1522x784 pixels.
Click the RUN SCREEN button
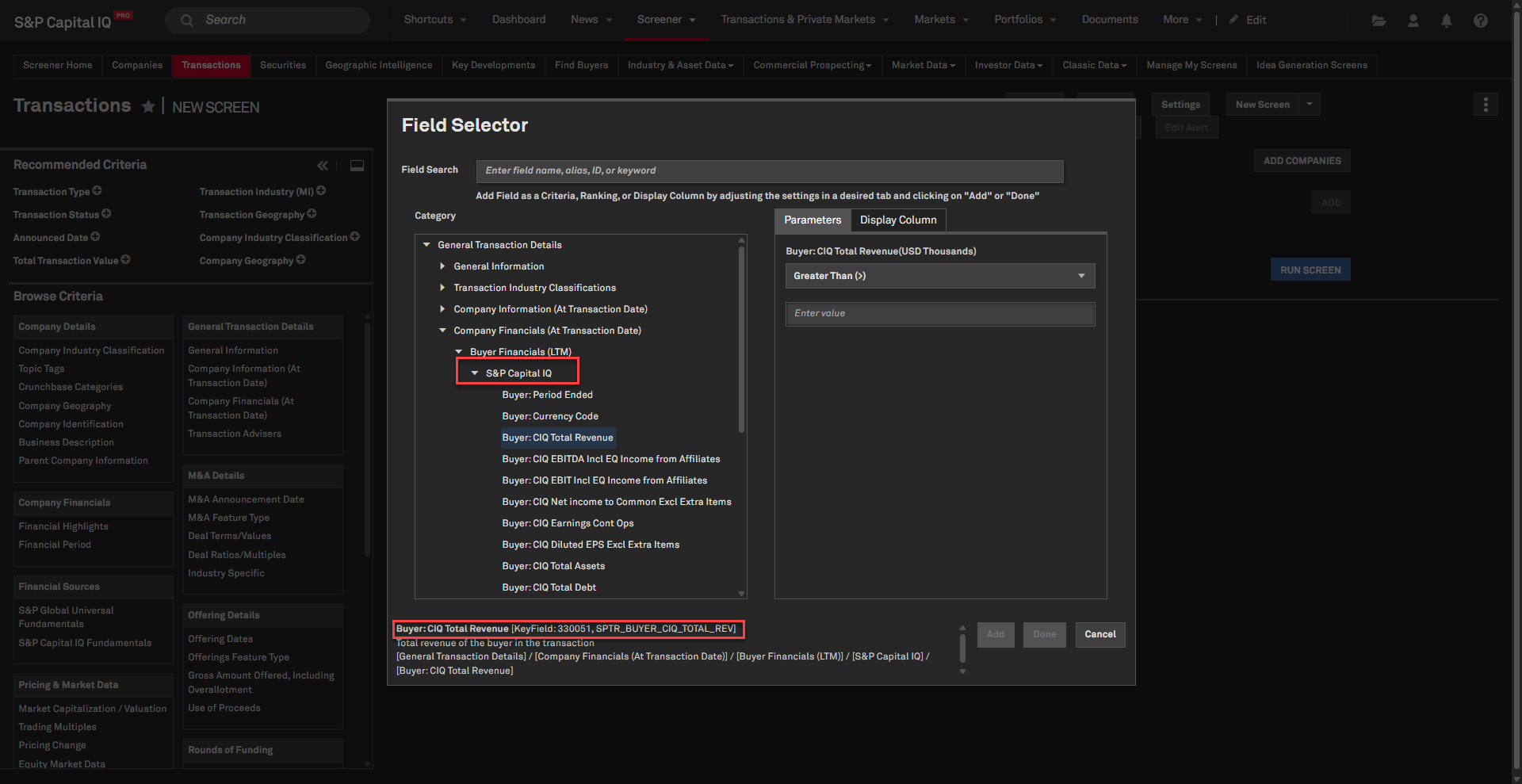click(x=1310, y=270)
